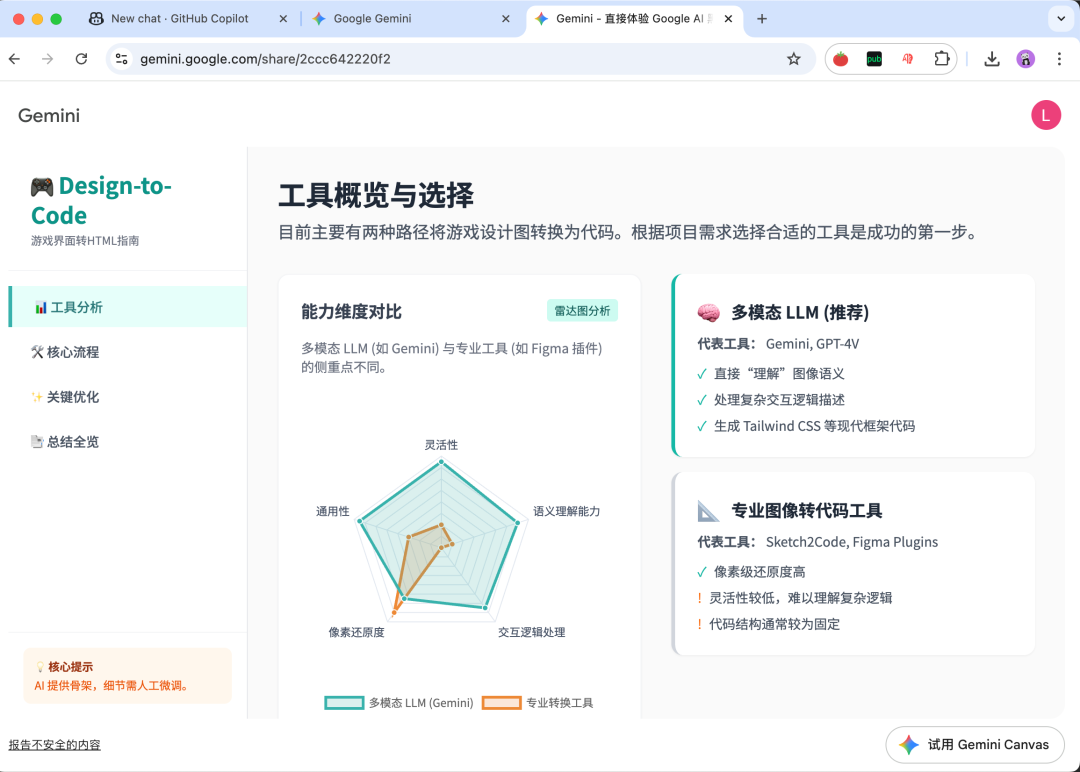Open the green pub extension
Image resolution: width=1080 pixels, height=772 pixels.
tap(874, 59)
